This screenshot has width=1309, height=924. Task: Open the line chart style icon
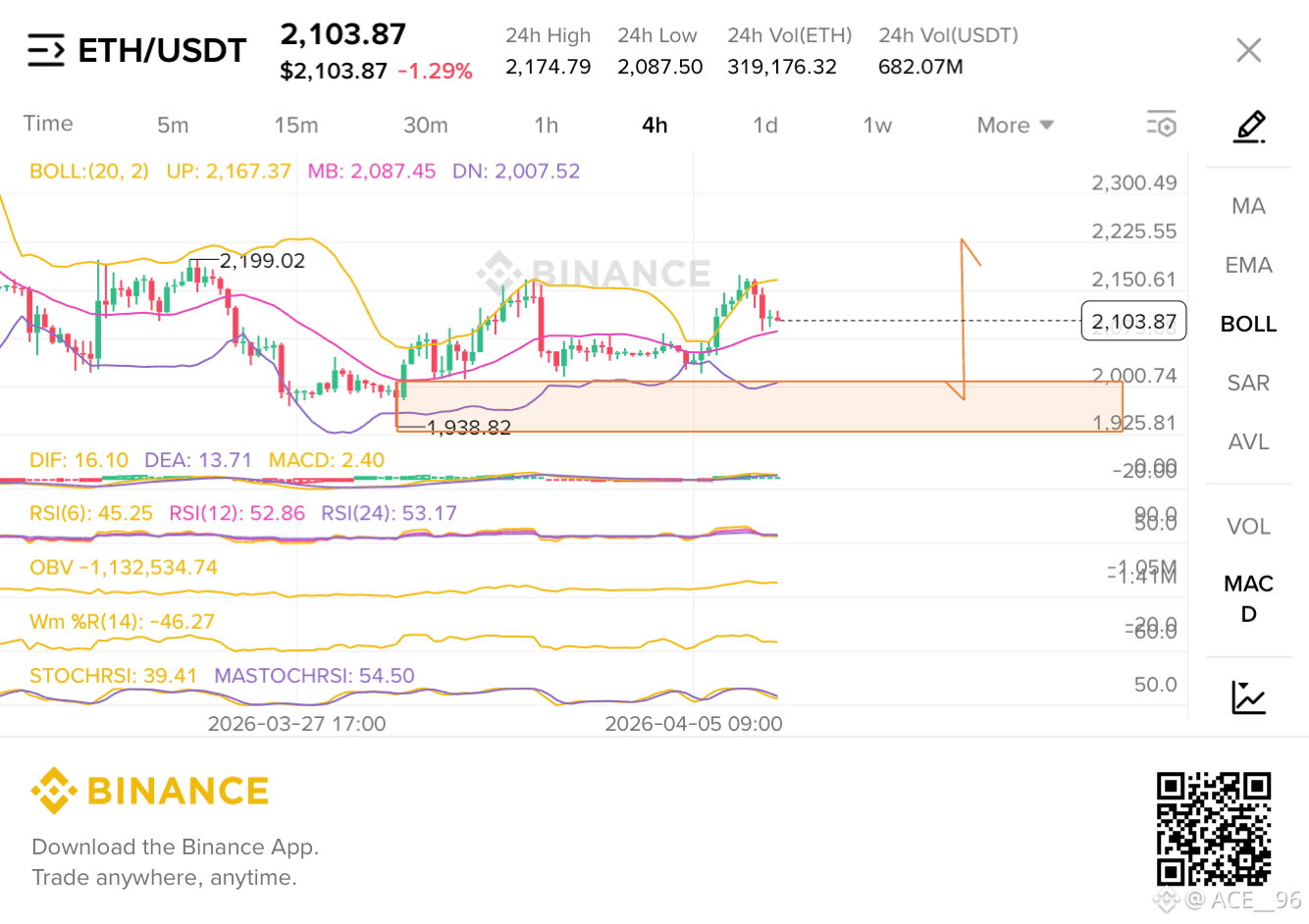pyautogui.click(x=1249, y=697)
